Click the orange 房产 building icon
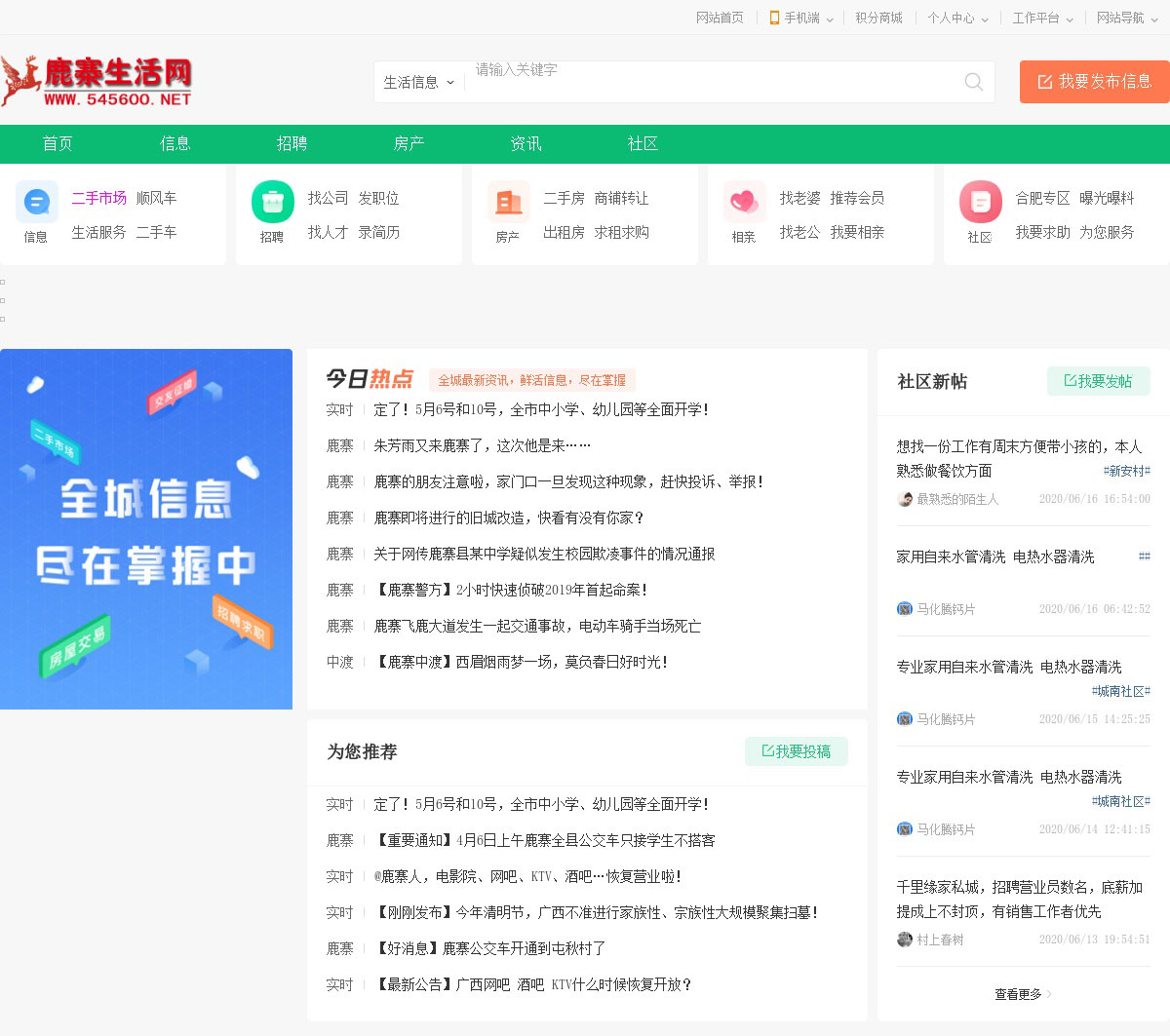This screenshot has width=1170, height=1036. click(x=509, y=202)
